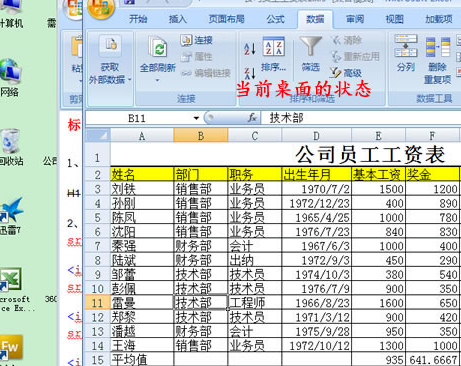
Task: Click the header cell 基本工资
Action: point(379,174)
